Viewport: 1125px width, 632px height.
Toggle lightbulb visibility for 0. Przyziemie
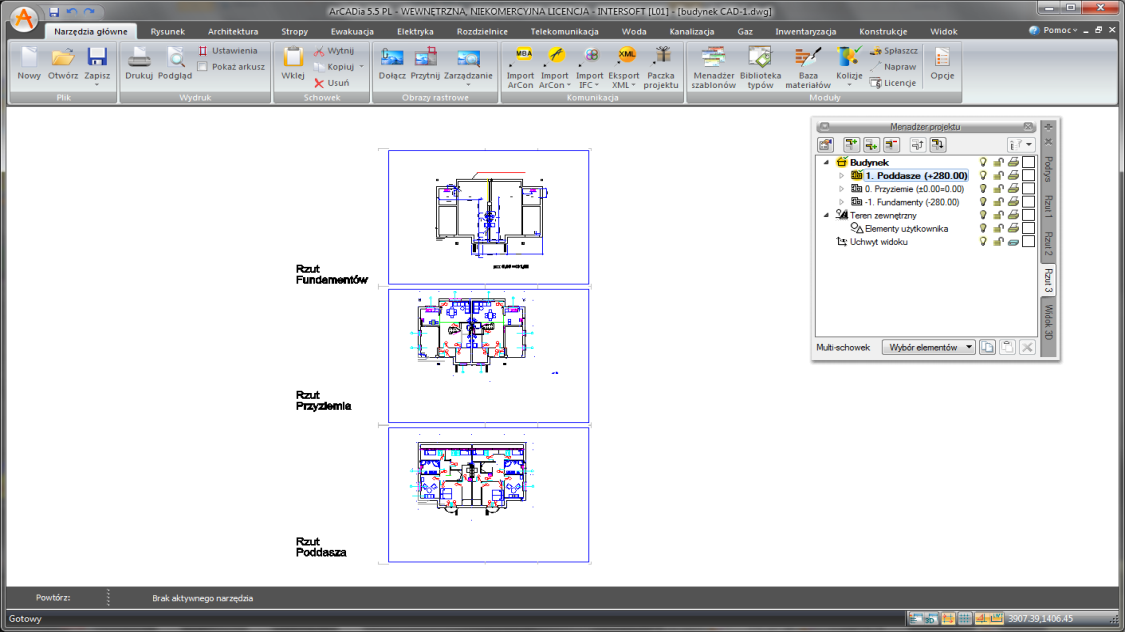pos(983,189)
